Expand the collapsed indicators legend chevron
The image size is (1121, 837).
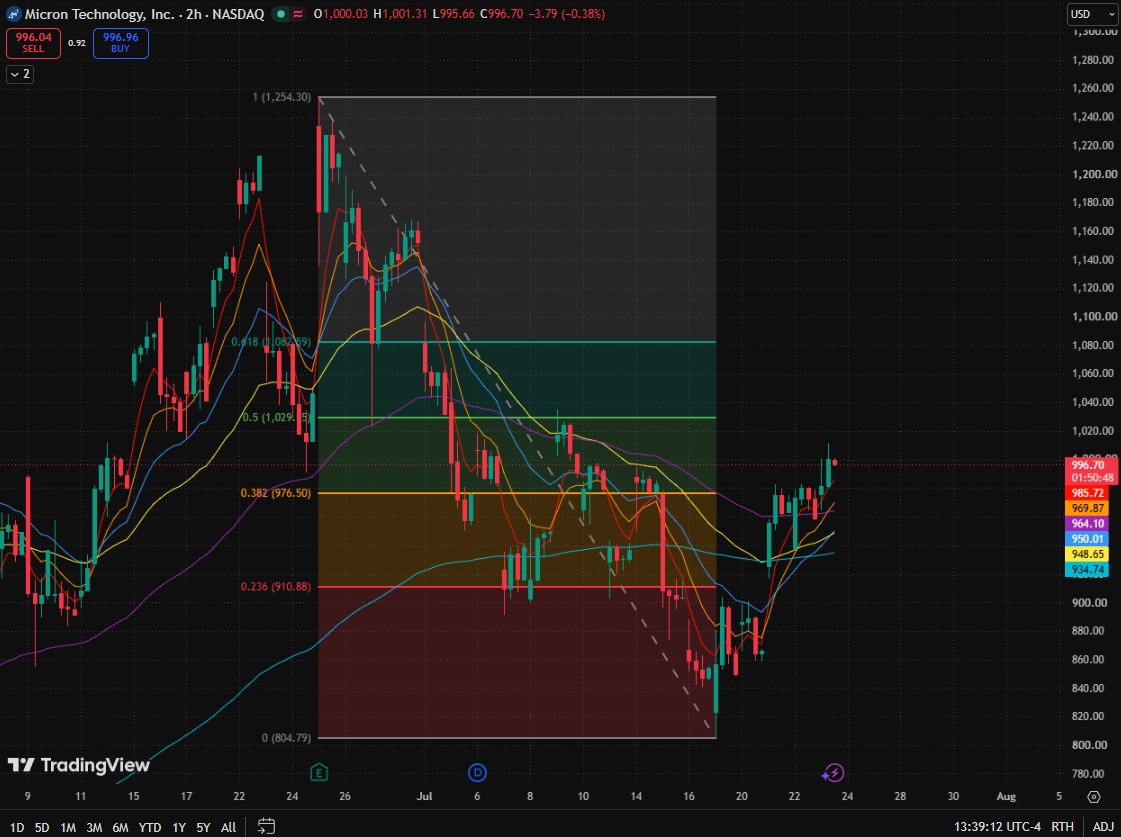click(19, 74)
